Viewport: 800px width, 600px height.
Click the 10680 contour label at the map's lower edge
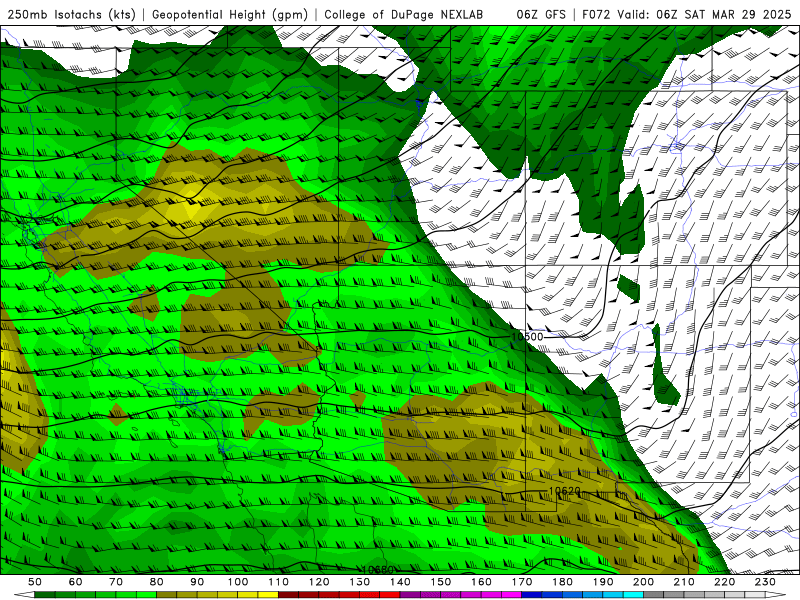tap(378, 569)
